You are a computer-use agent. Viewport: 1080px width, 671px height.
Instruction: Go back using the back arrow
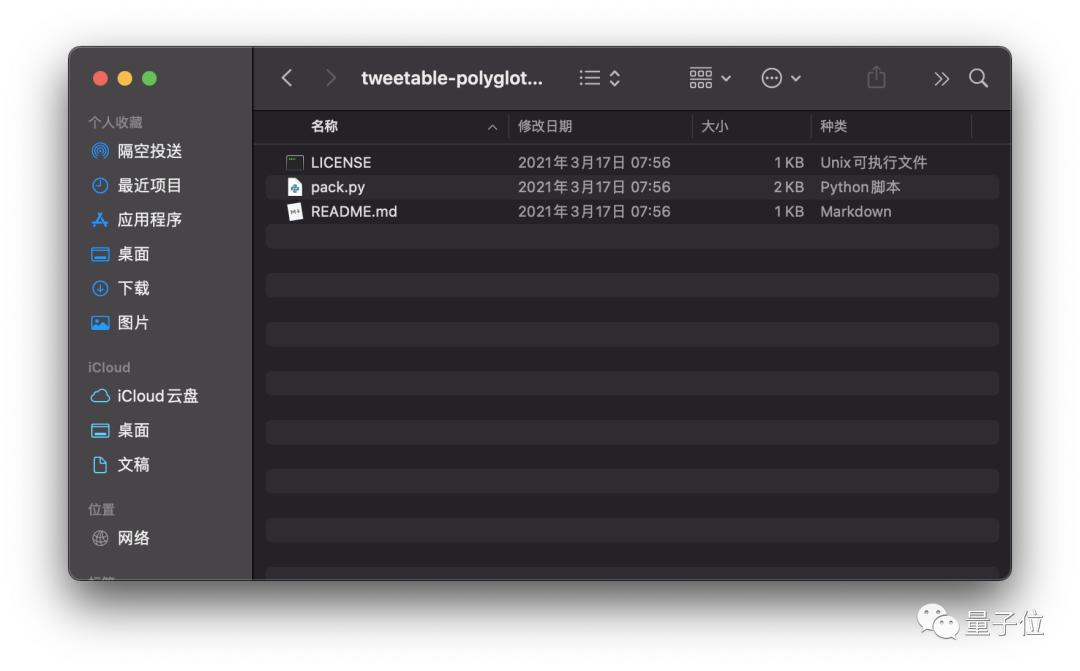pyautogui.click(x=287, y=77)
